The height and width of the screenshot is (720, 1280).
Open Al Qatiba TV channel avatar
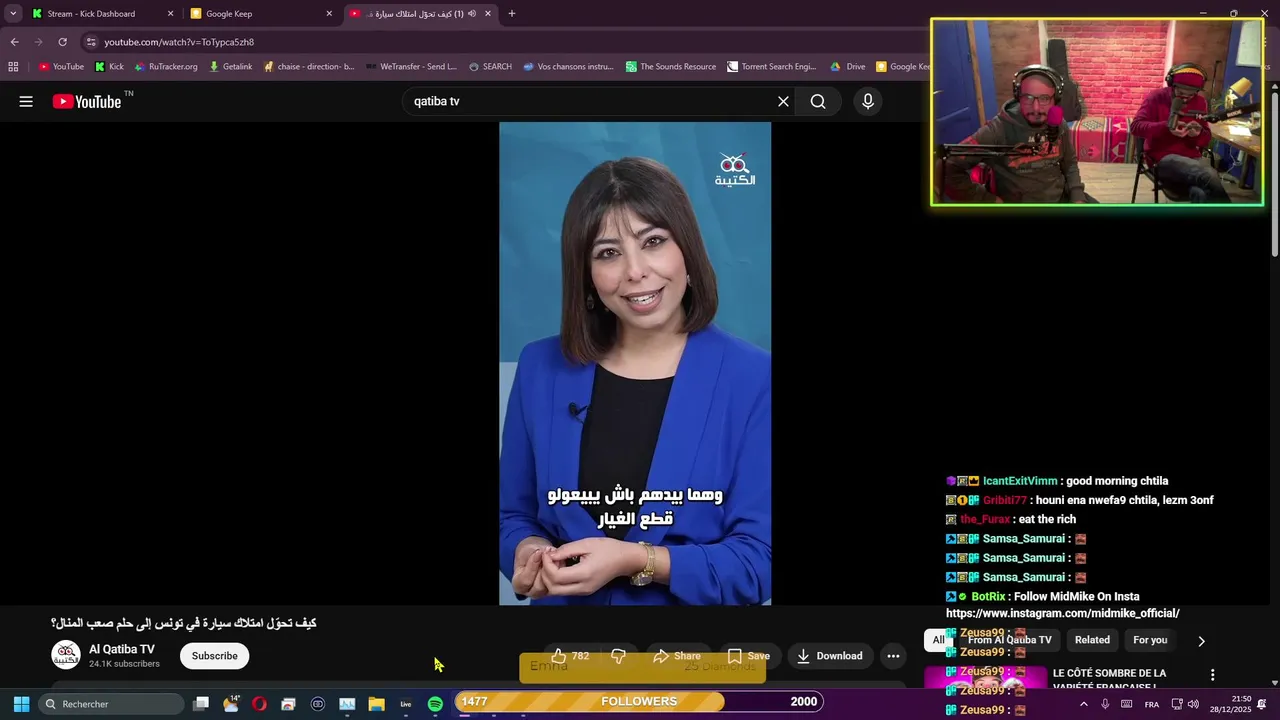pyautogui.click(x=66, y=655)
